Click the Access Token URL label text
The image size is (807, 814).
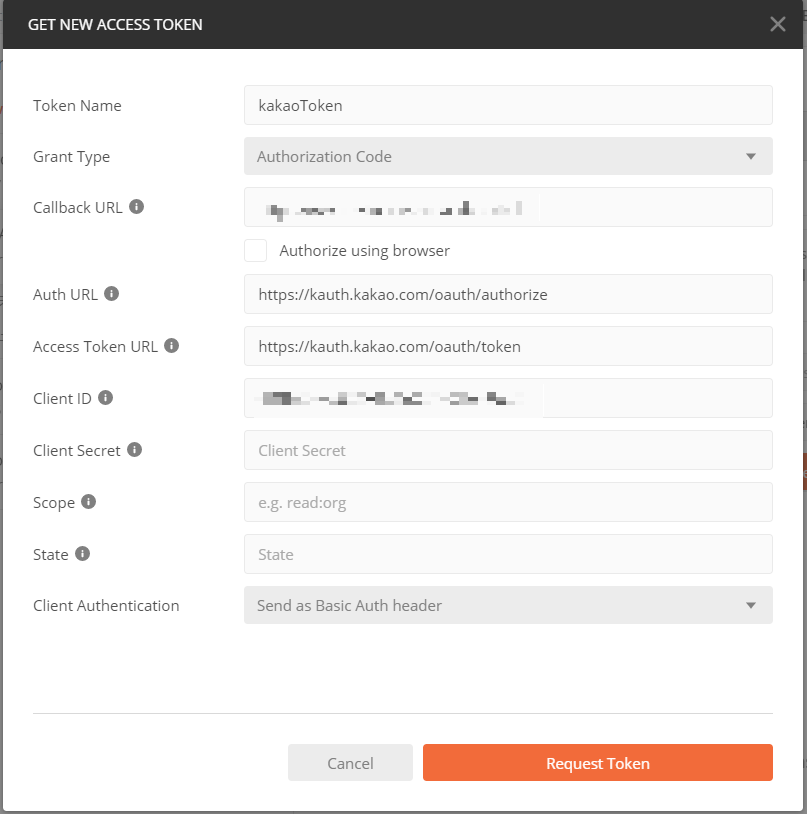(95, 346)
